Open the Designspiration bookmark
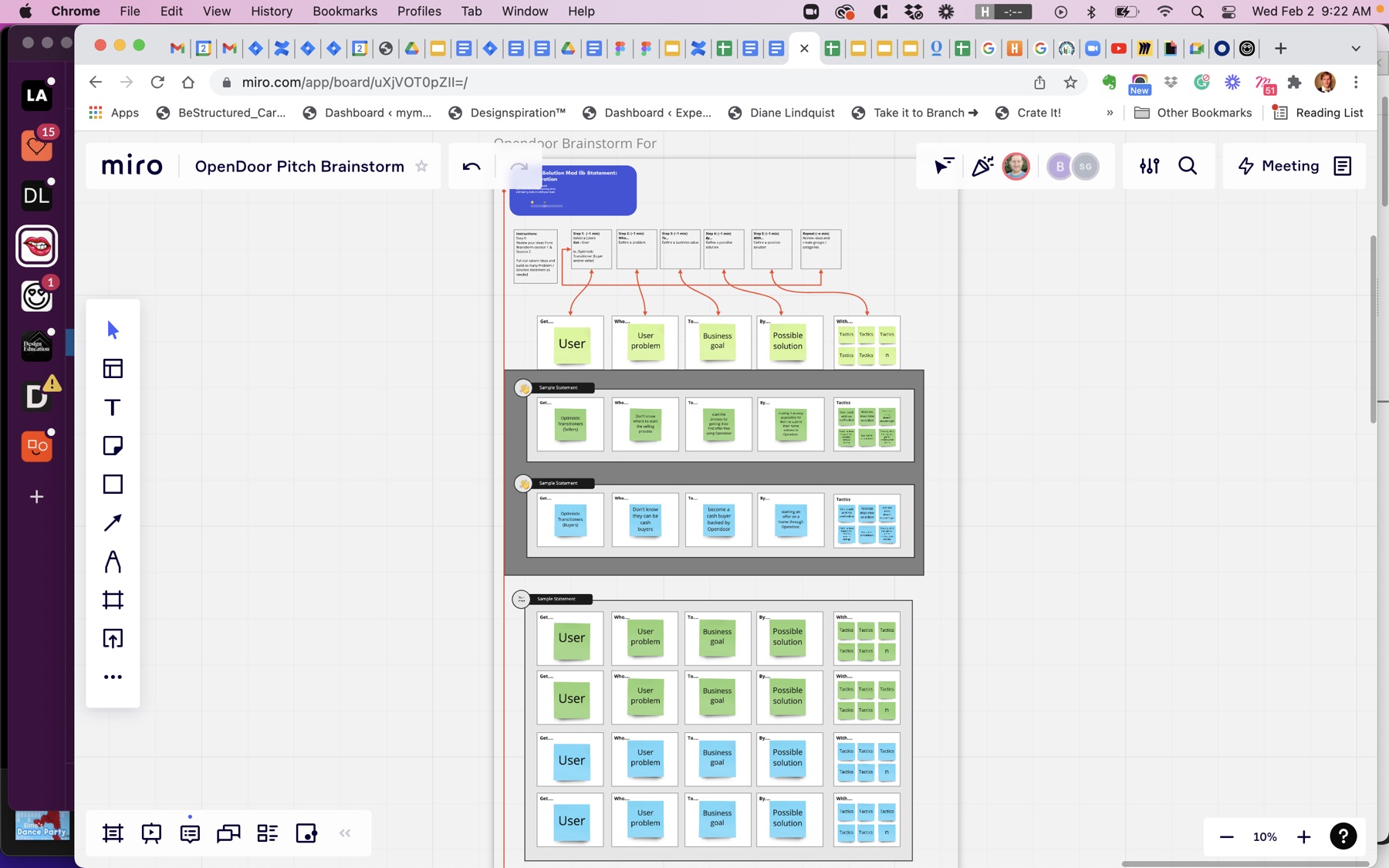1389x868 pixels. coord(507,113)
